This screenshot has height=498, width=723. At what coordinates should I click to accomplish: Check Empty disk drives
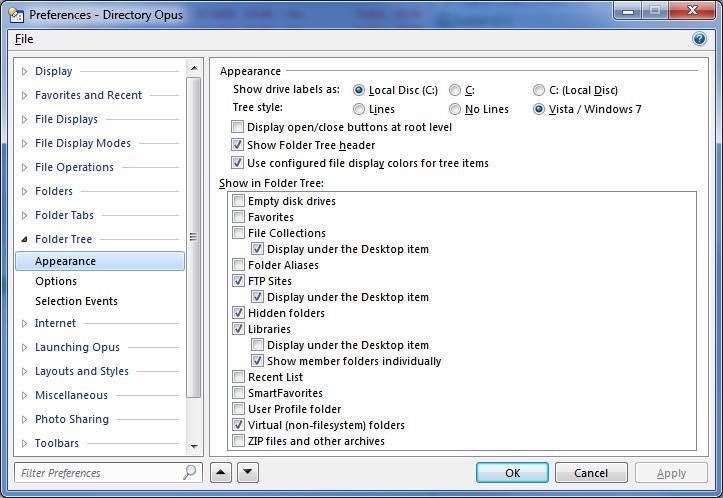pyautogui.click(x=238, y=201)
